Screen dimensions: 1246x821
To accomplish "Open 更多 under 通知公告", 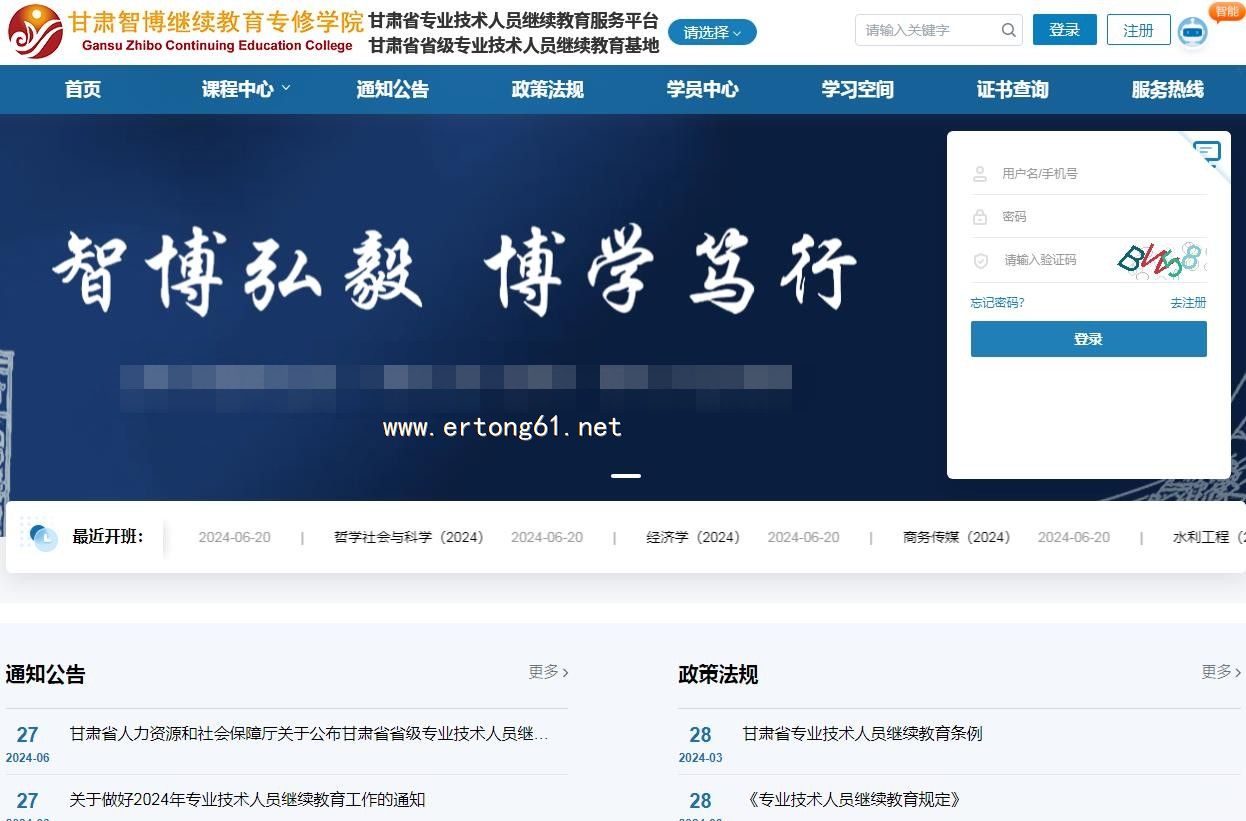I will [548, 672].
